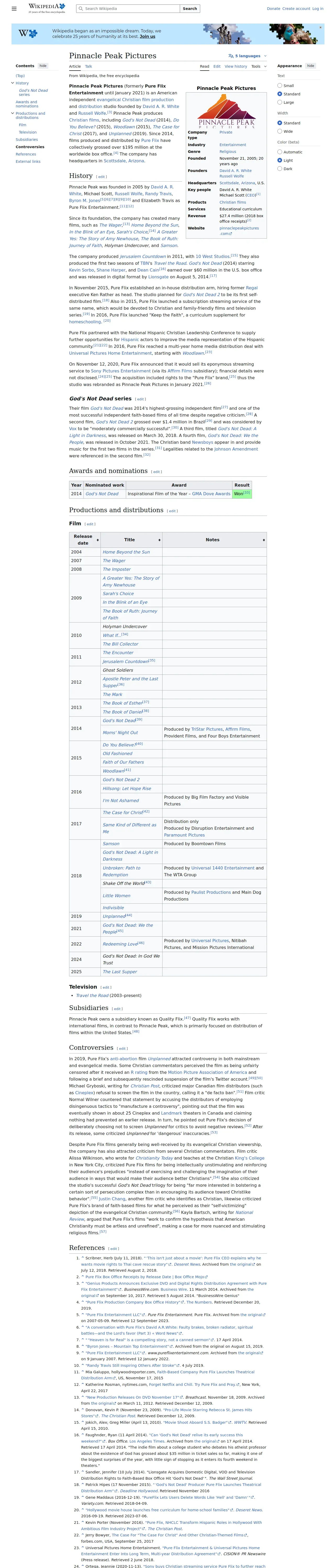
Task: Select Large text size
Action: [280, 102]
